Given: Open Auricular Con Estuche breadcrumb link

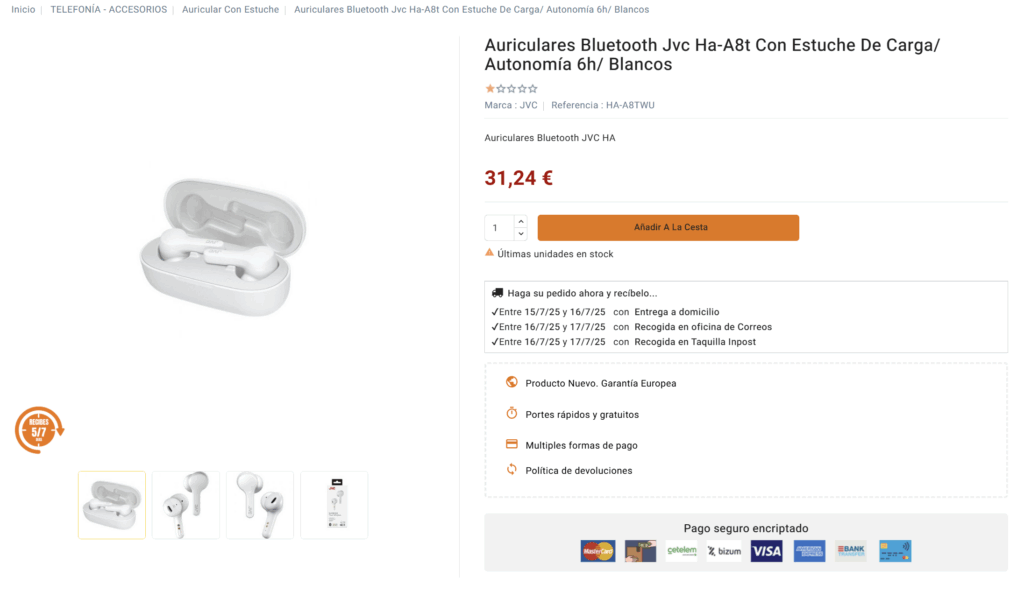Looking at the screenshot, I should coord(230,10).
